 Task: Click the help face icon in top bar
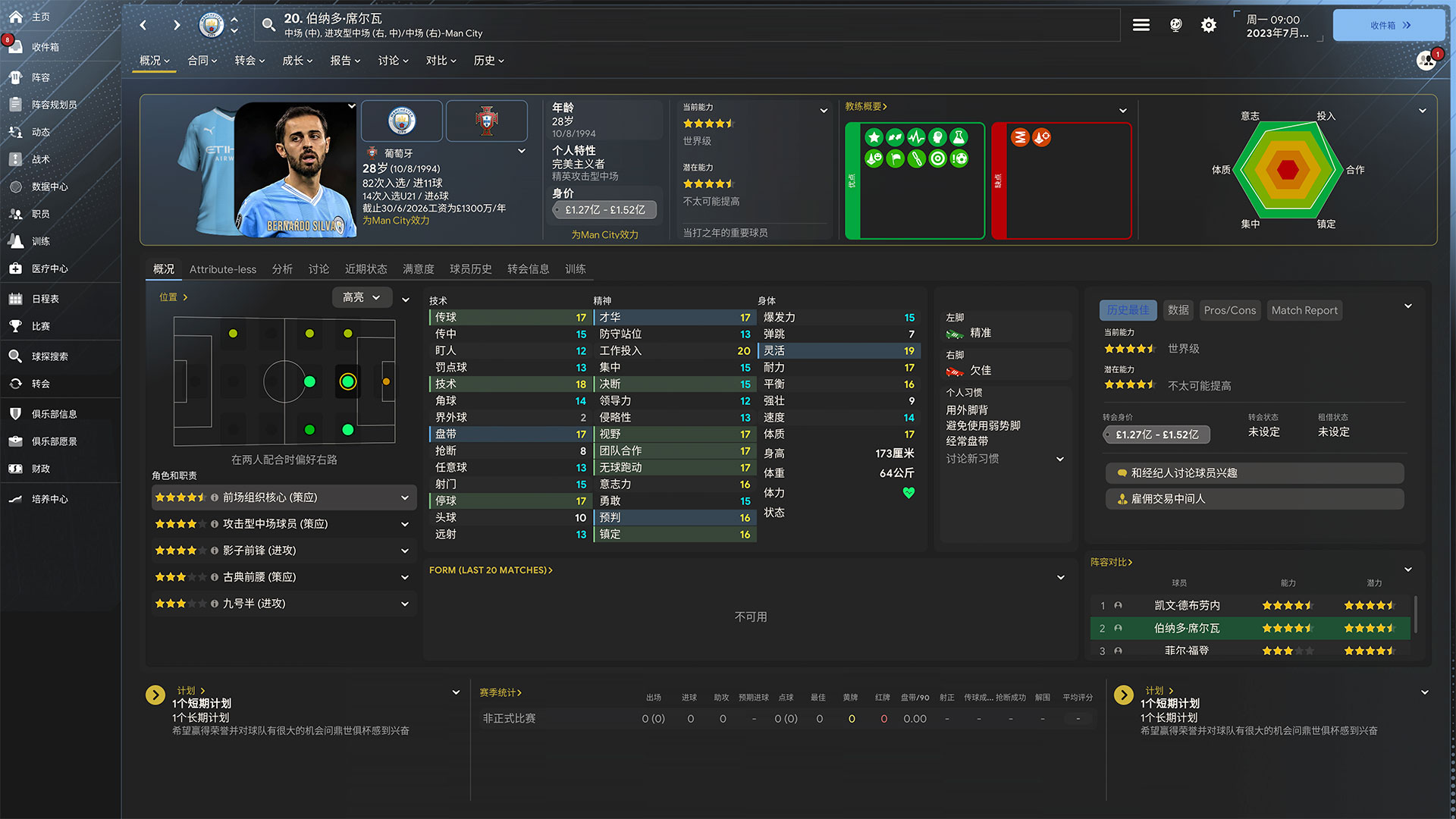[1175, 25]
